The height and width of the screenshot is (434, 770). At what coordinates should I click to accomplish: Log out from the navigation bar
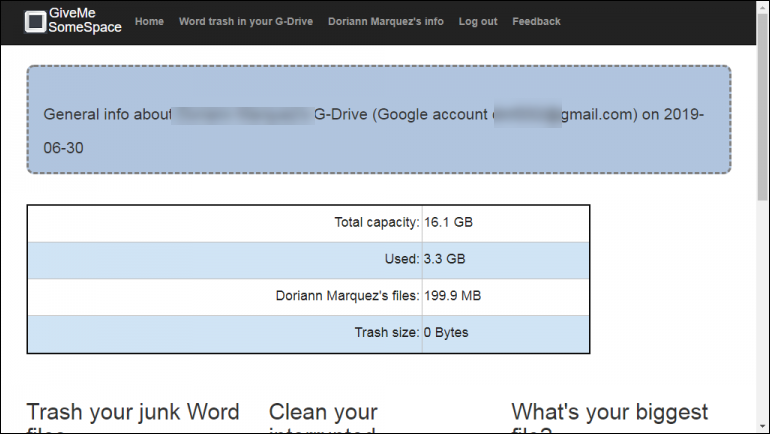point(477,21)
